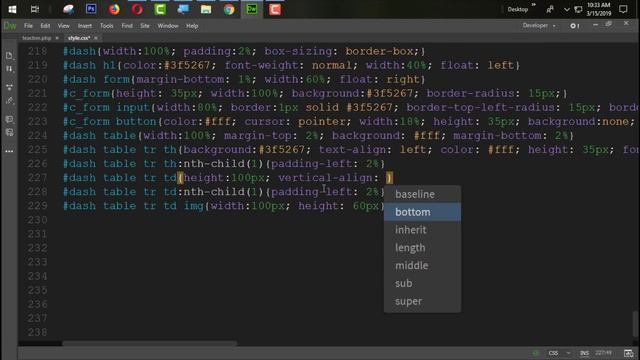Open the Developer workspace dropdown
The width and height of the screenshot is (640, 360).
pyautogui.click(x=539, y=26)
